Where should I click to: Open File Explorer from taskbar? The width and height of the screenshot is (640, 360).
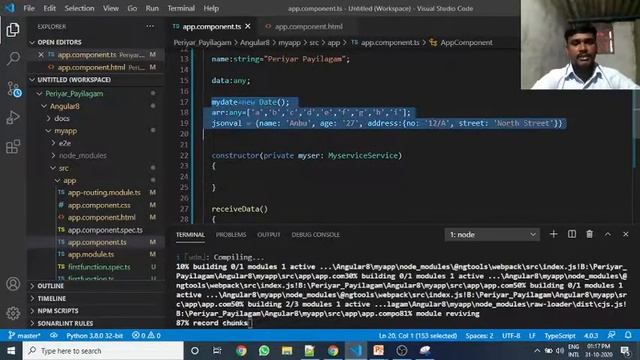(287, 351)
